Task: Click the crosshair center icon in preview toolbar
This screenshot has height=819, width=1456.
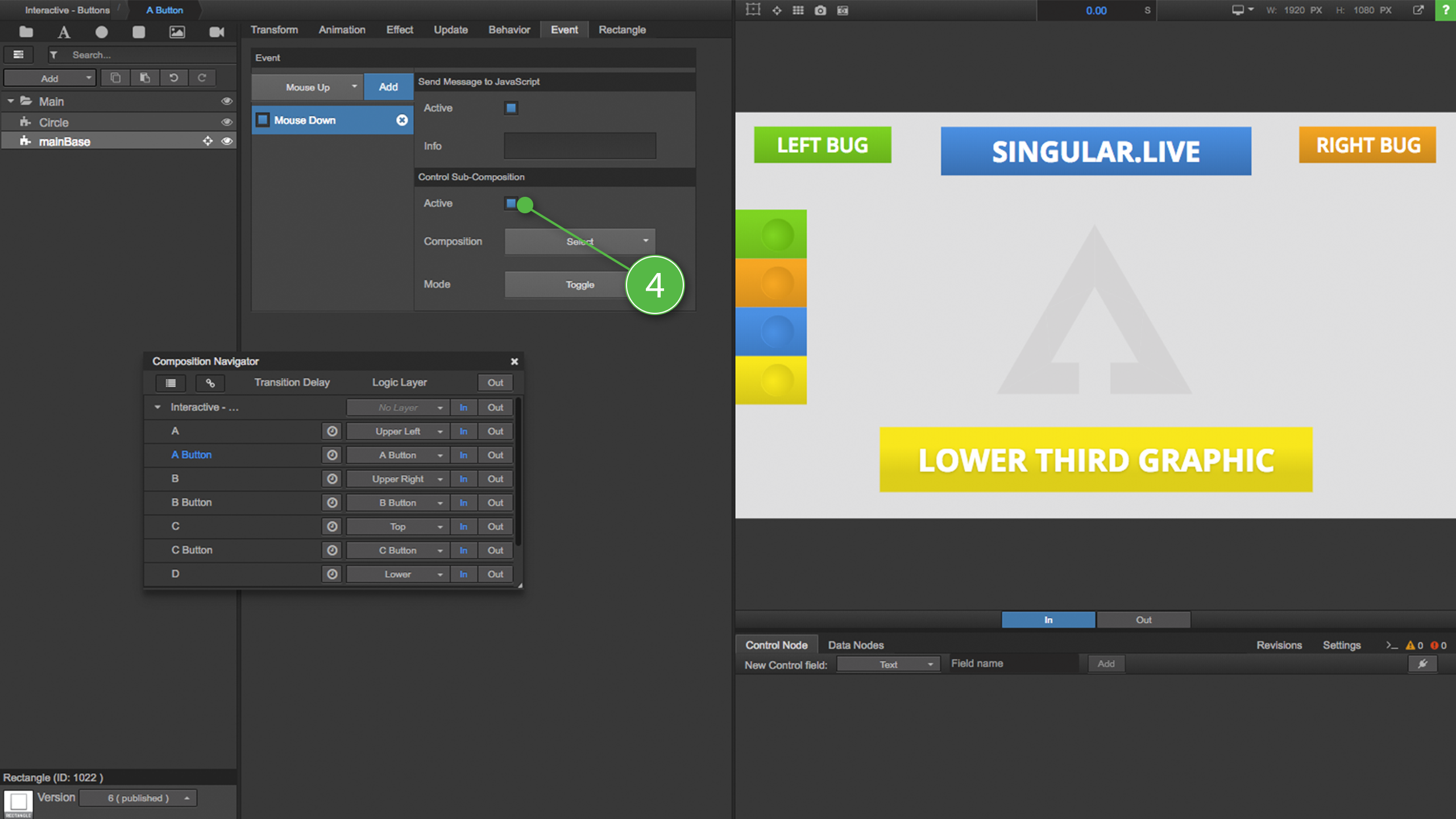Action: (777, 10)
